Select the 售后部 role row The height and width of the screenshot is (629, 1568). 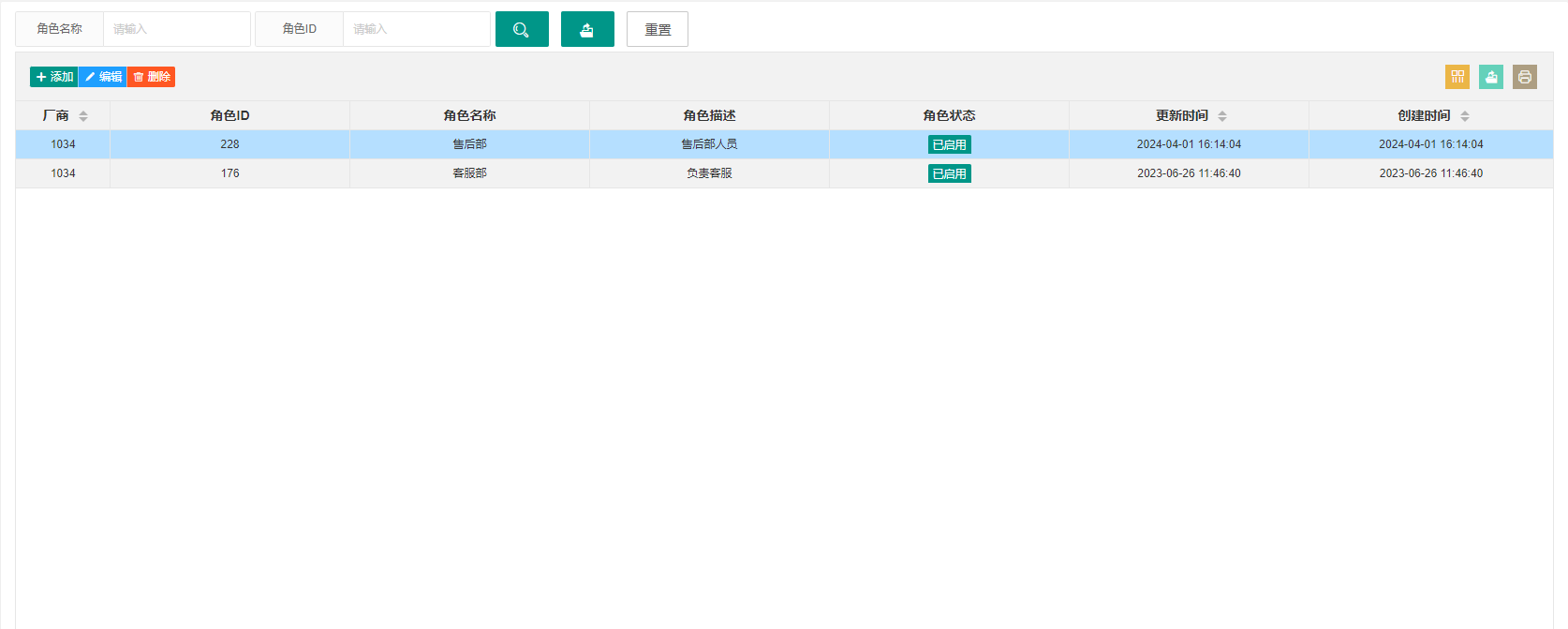[784, 144]
